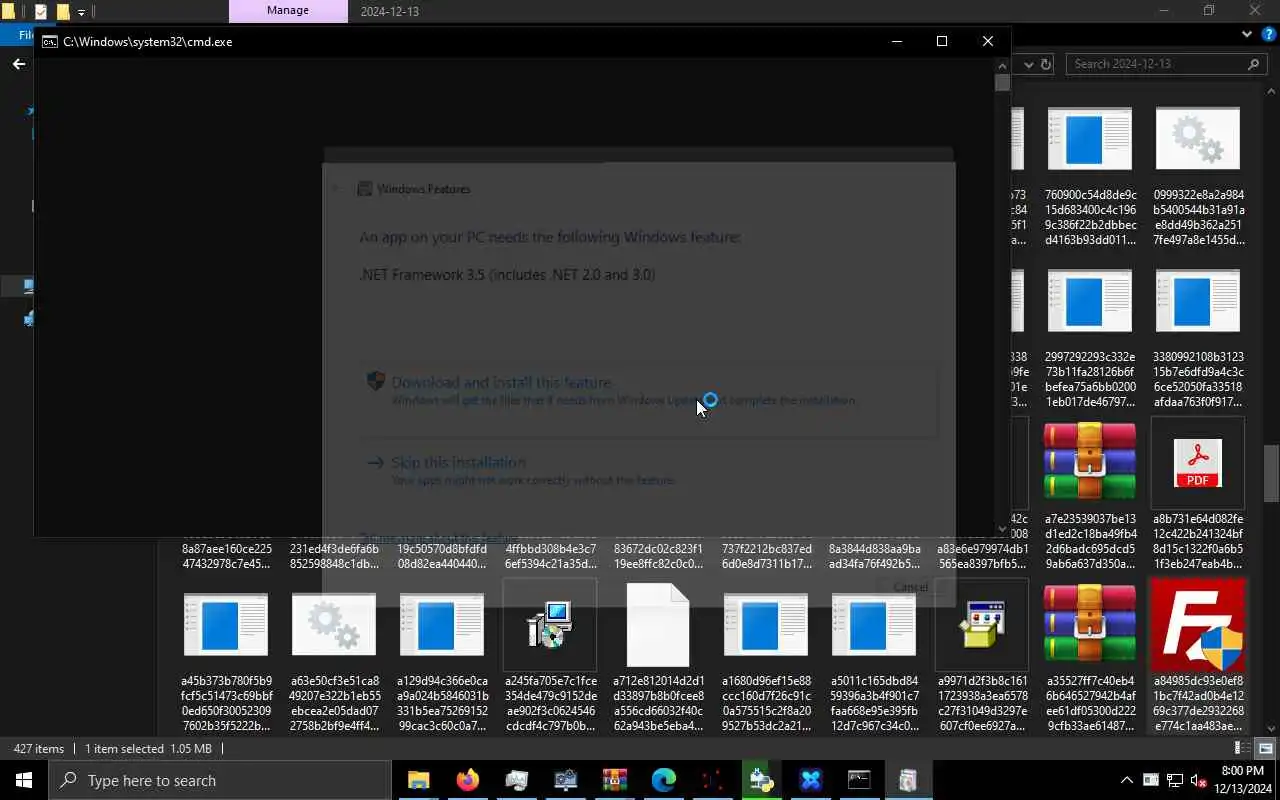Open the Windows Start menu
Viewport: 1280px width, 800px height.
click(x=24, y=780)
